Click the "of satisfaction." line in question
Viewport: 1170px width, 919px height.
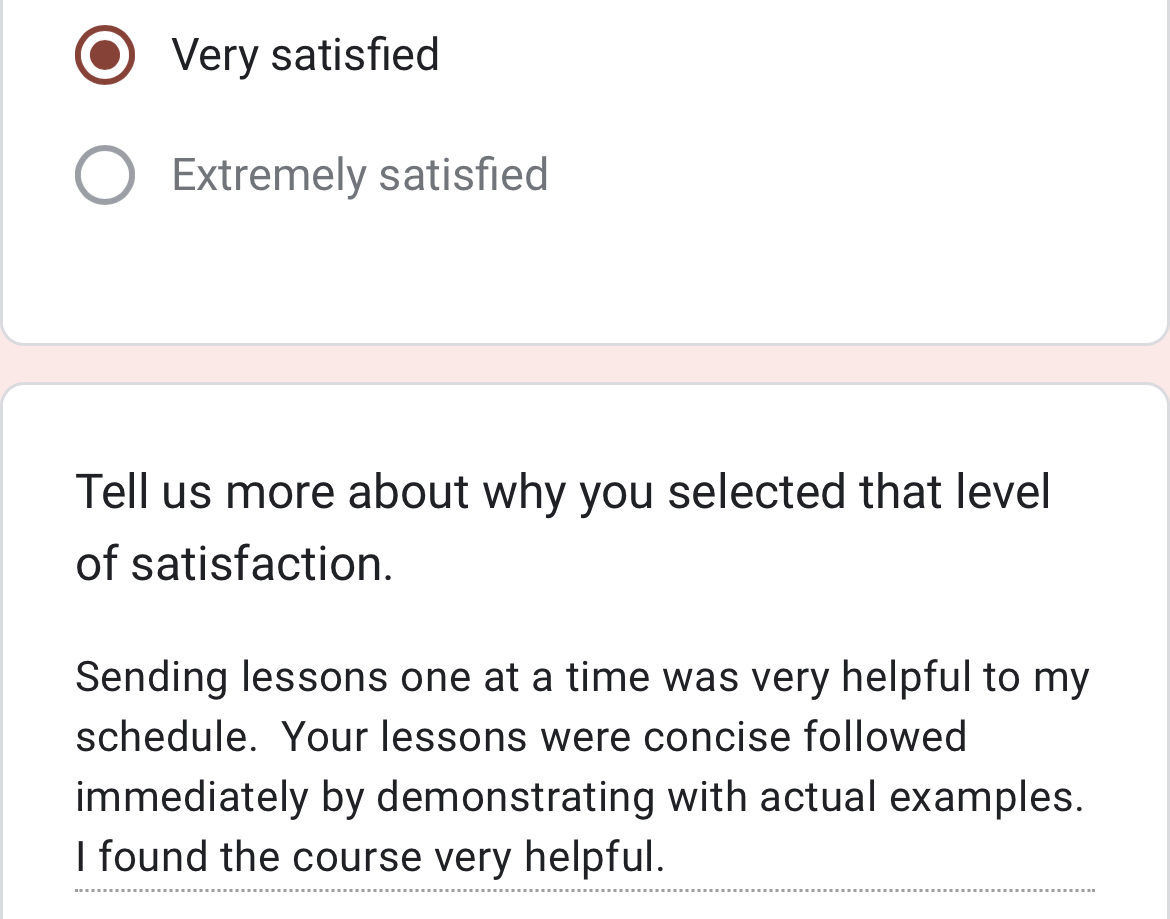click(x=234, y=564)
